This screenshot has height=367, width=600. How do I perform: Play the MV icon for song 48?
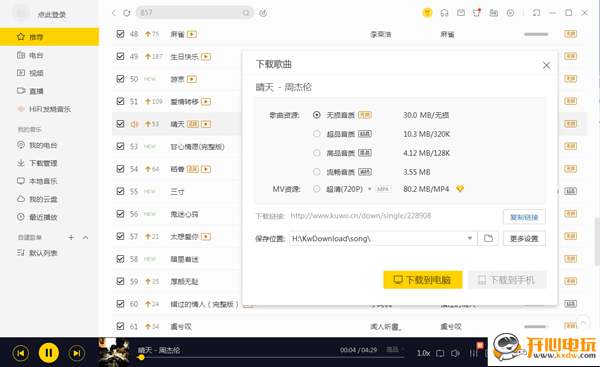[x=192, y=34]
